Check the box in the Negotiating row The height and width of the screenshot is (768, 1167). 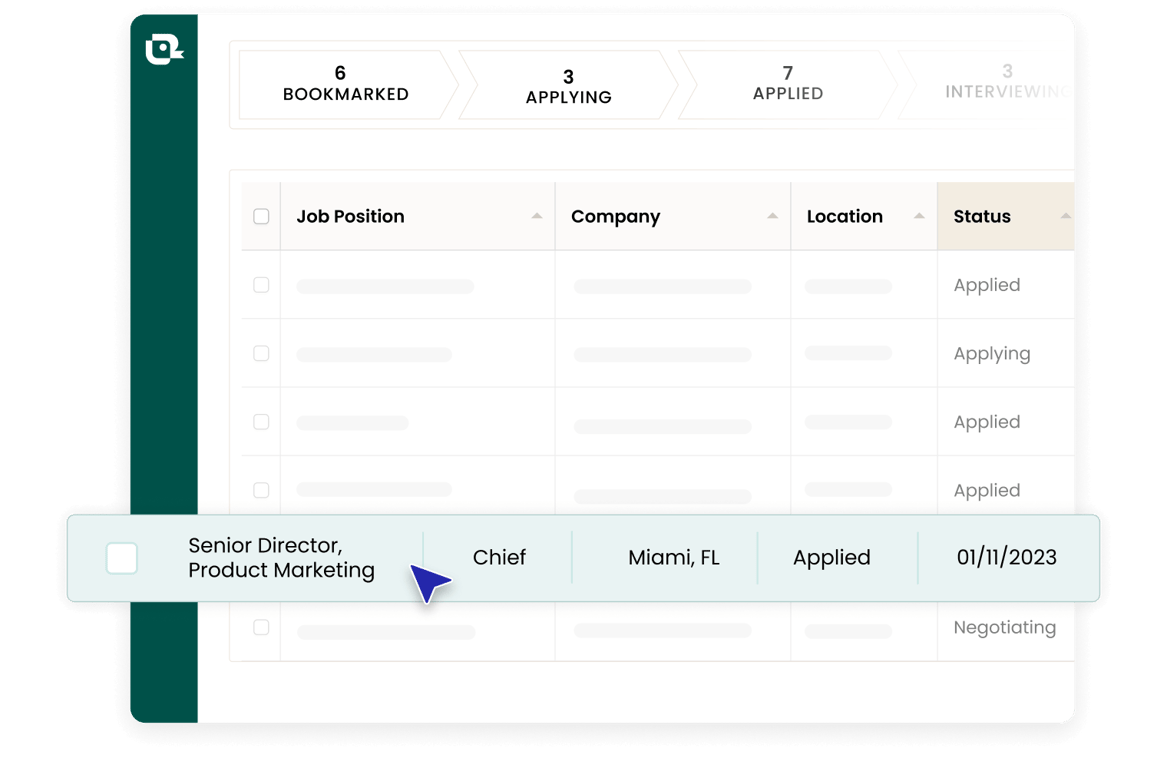tap(261, 627)
